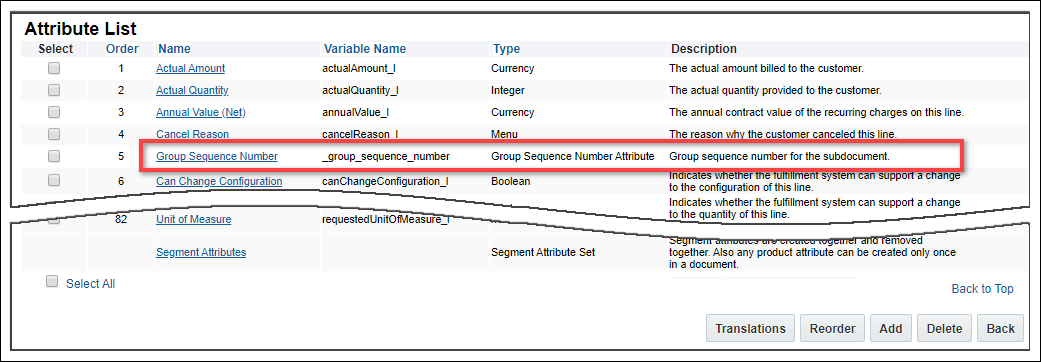Open the Can Change Configuration link
This screenshot has height=362, width=1041.
(219, 181)
